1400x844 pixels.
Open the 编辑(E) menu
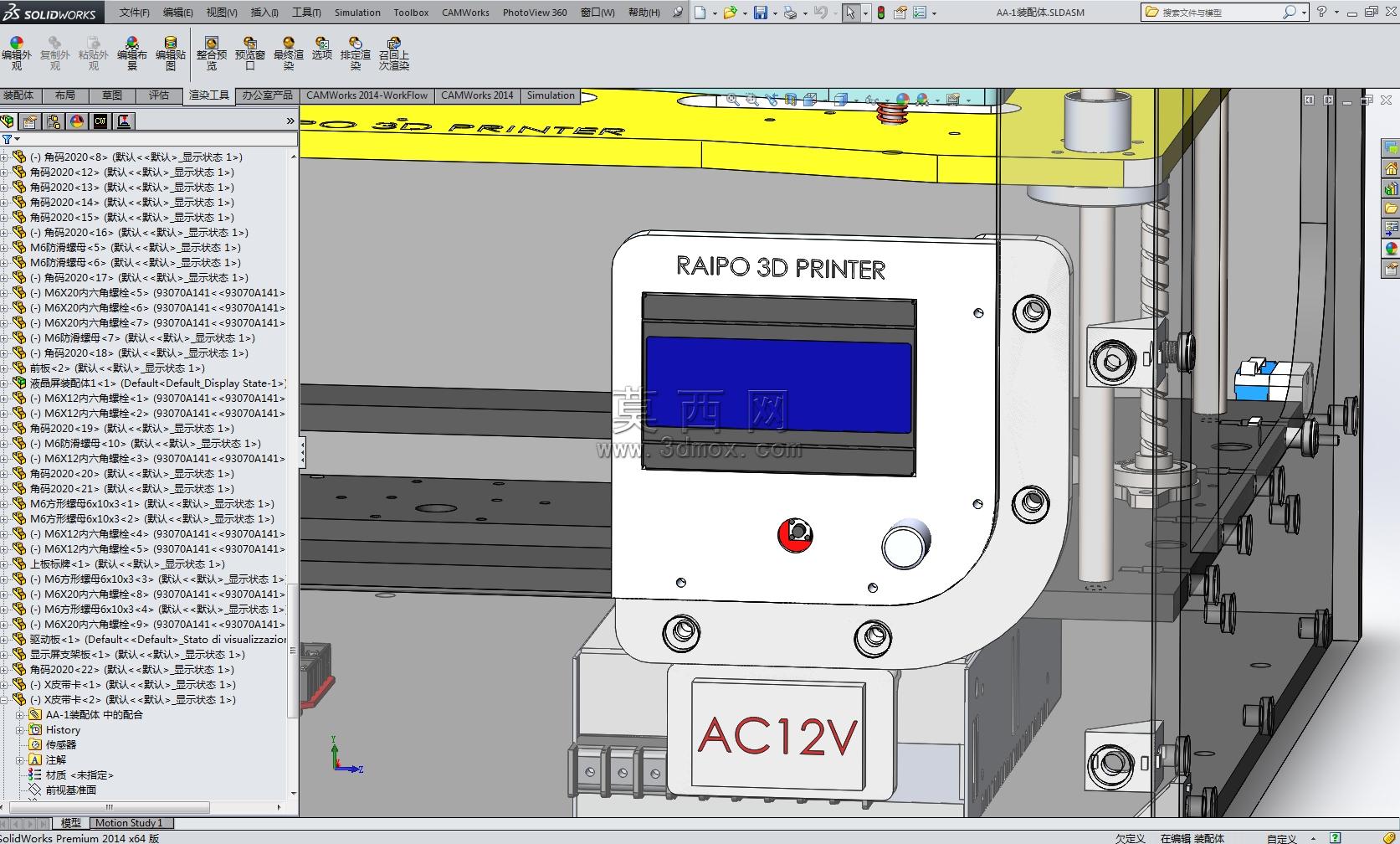177,13
